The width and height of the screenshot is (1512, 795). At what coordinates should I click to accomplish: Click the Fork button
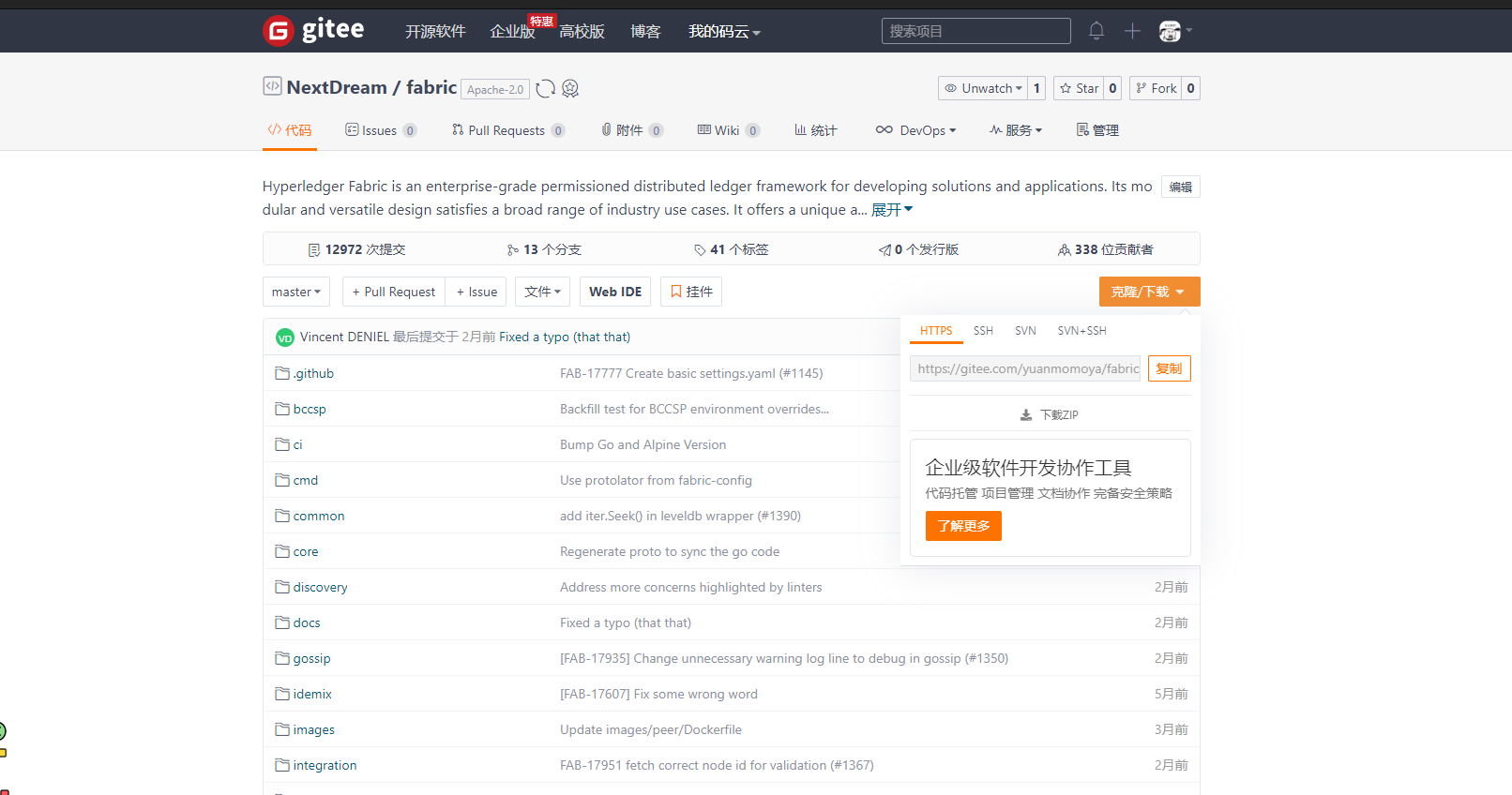pyautogui.click(x=1156, y=88)
